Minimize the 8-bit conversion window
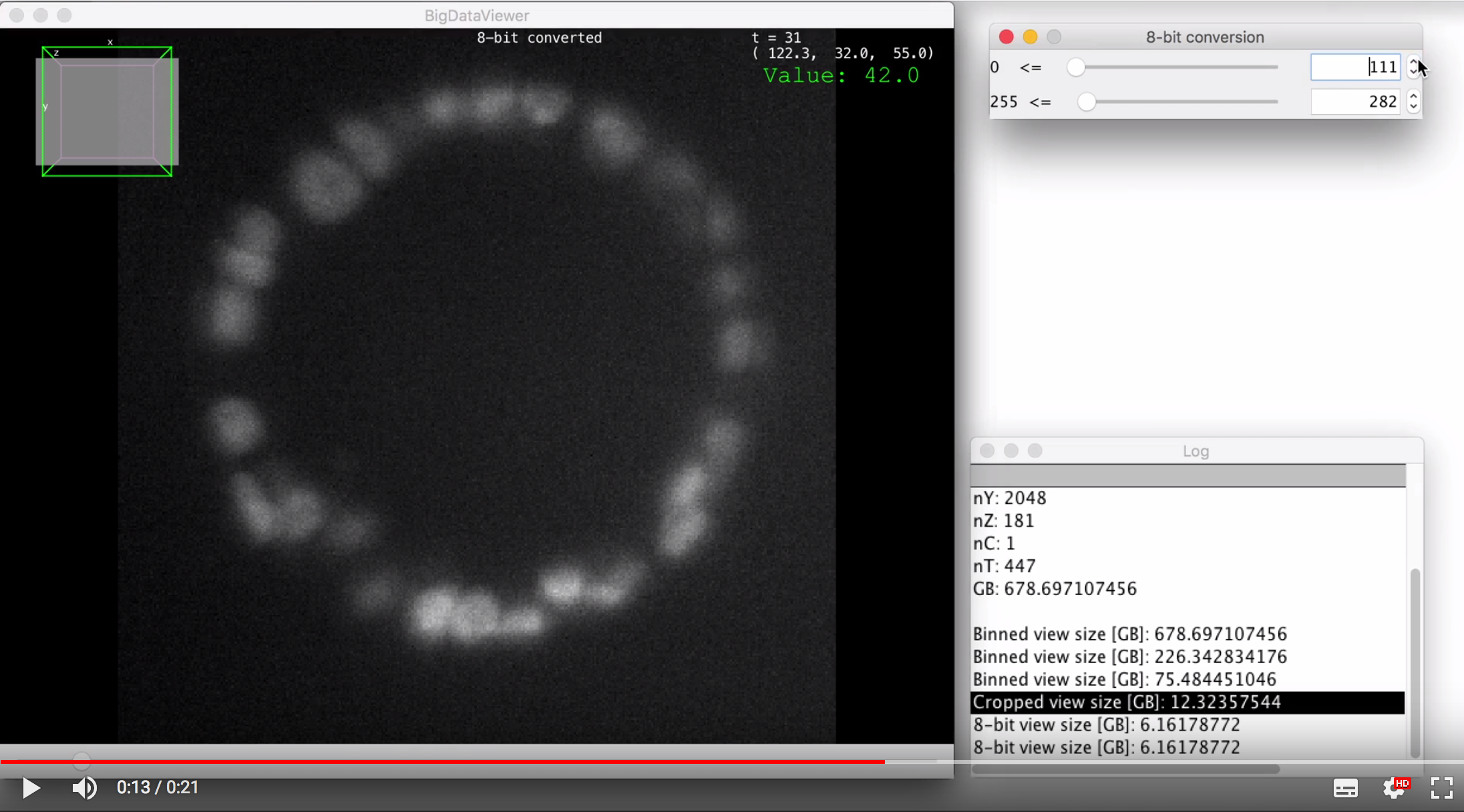 pyautogui.click(x=1030, y=37)
